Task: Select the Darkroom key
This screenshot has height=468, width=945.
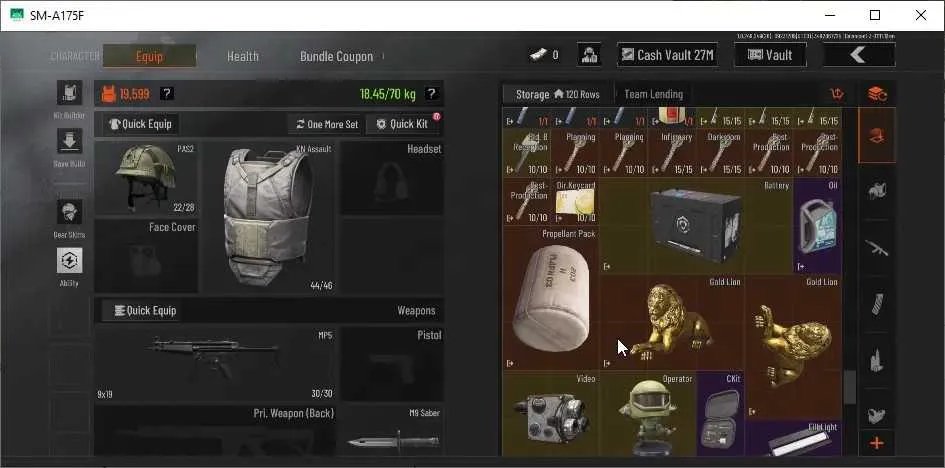Action: click(x=720, y=153)
